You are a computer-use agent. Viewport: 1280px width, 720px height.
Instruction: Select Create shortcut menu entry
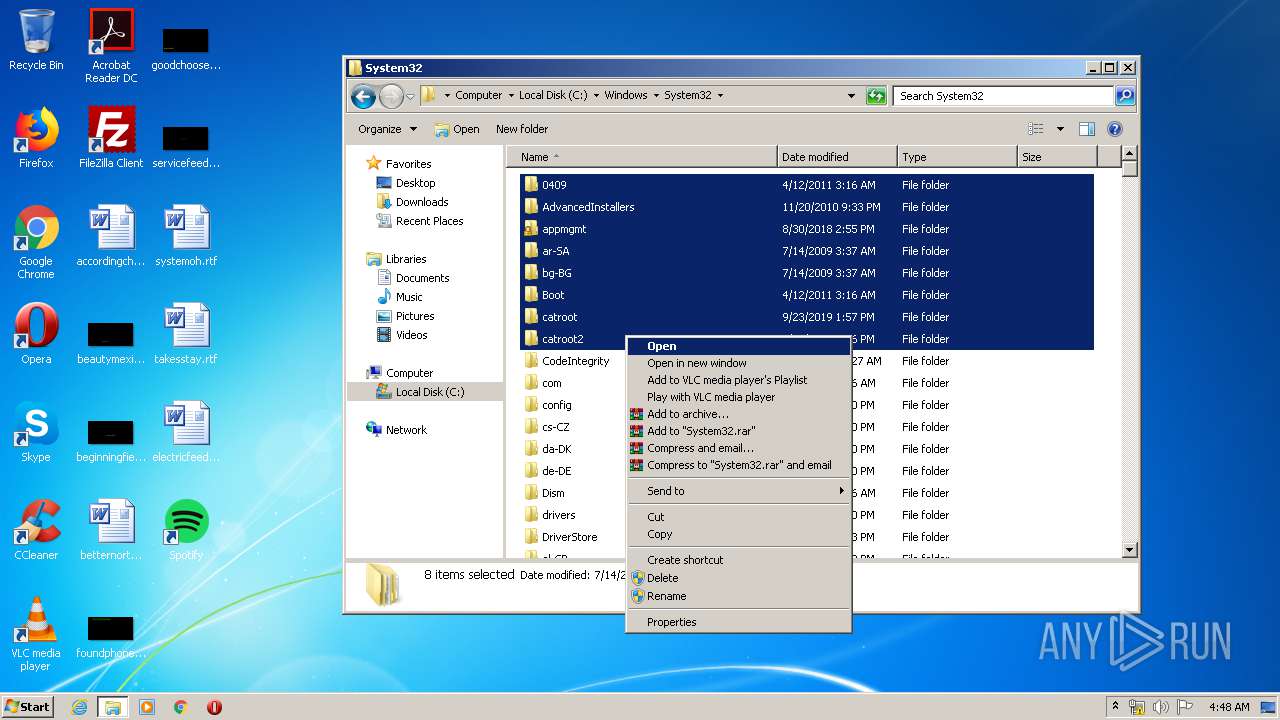tap(738, 560)
